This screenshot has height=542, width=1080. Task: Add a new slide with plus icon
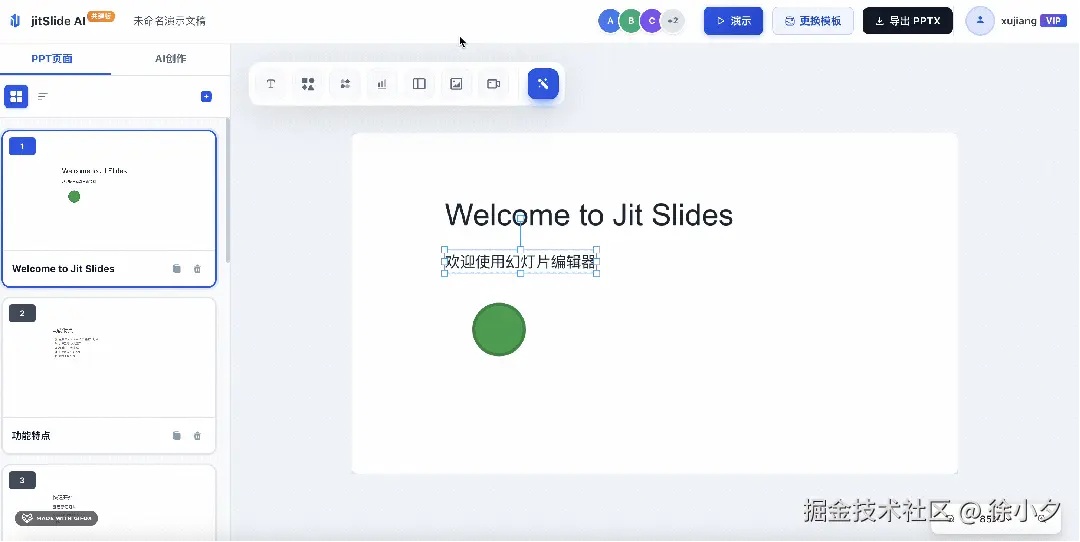pos(206,96)
